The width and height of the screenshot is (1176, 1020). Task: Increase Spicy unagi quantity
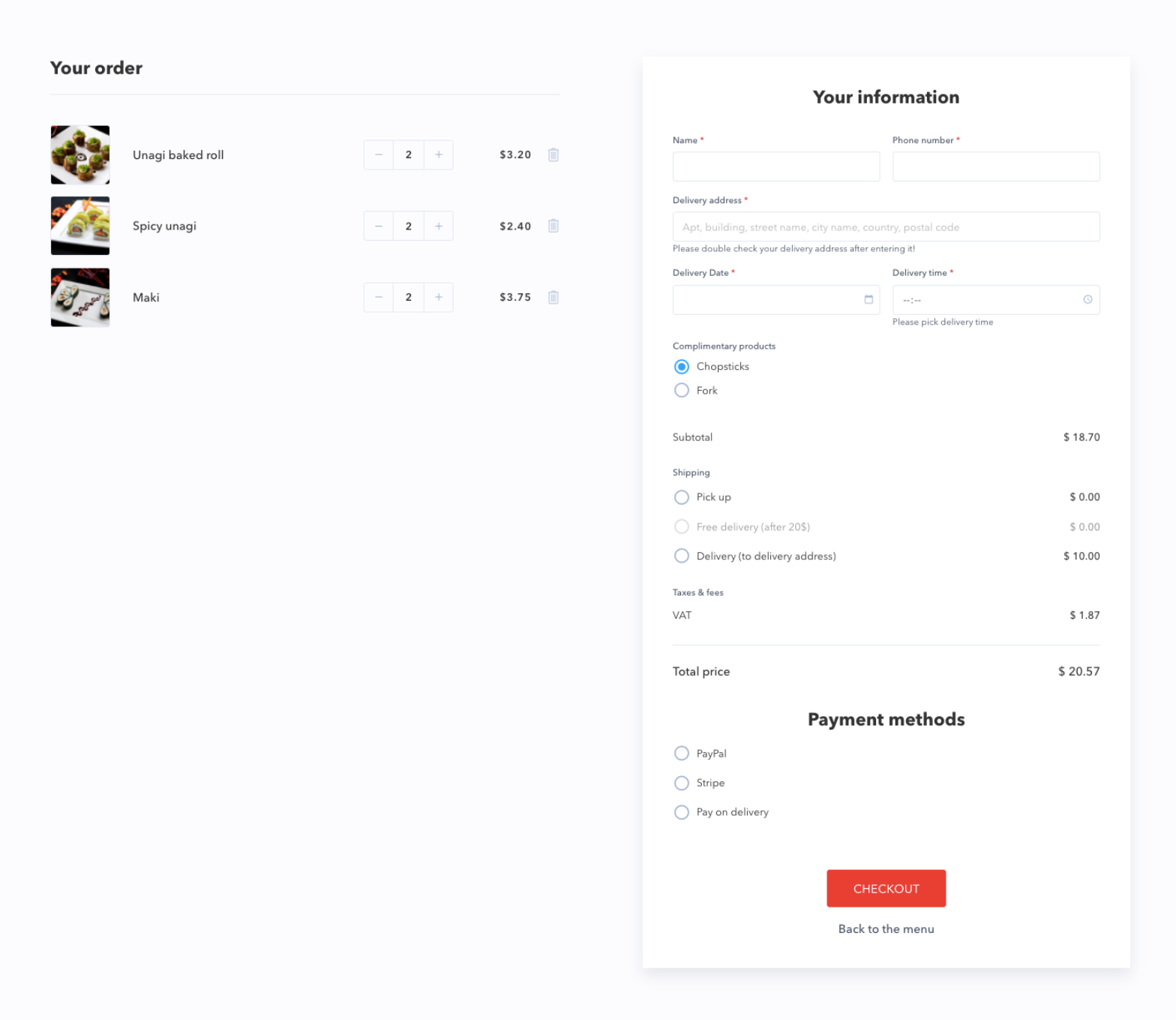(439, 226)
